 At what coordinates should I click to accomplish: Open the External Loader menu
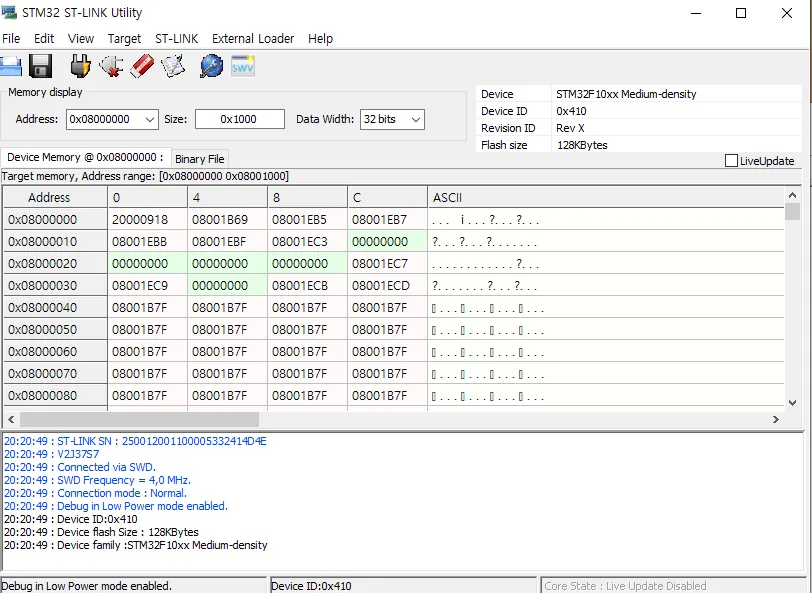pyautogui.click(x=253, y=39)
